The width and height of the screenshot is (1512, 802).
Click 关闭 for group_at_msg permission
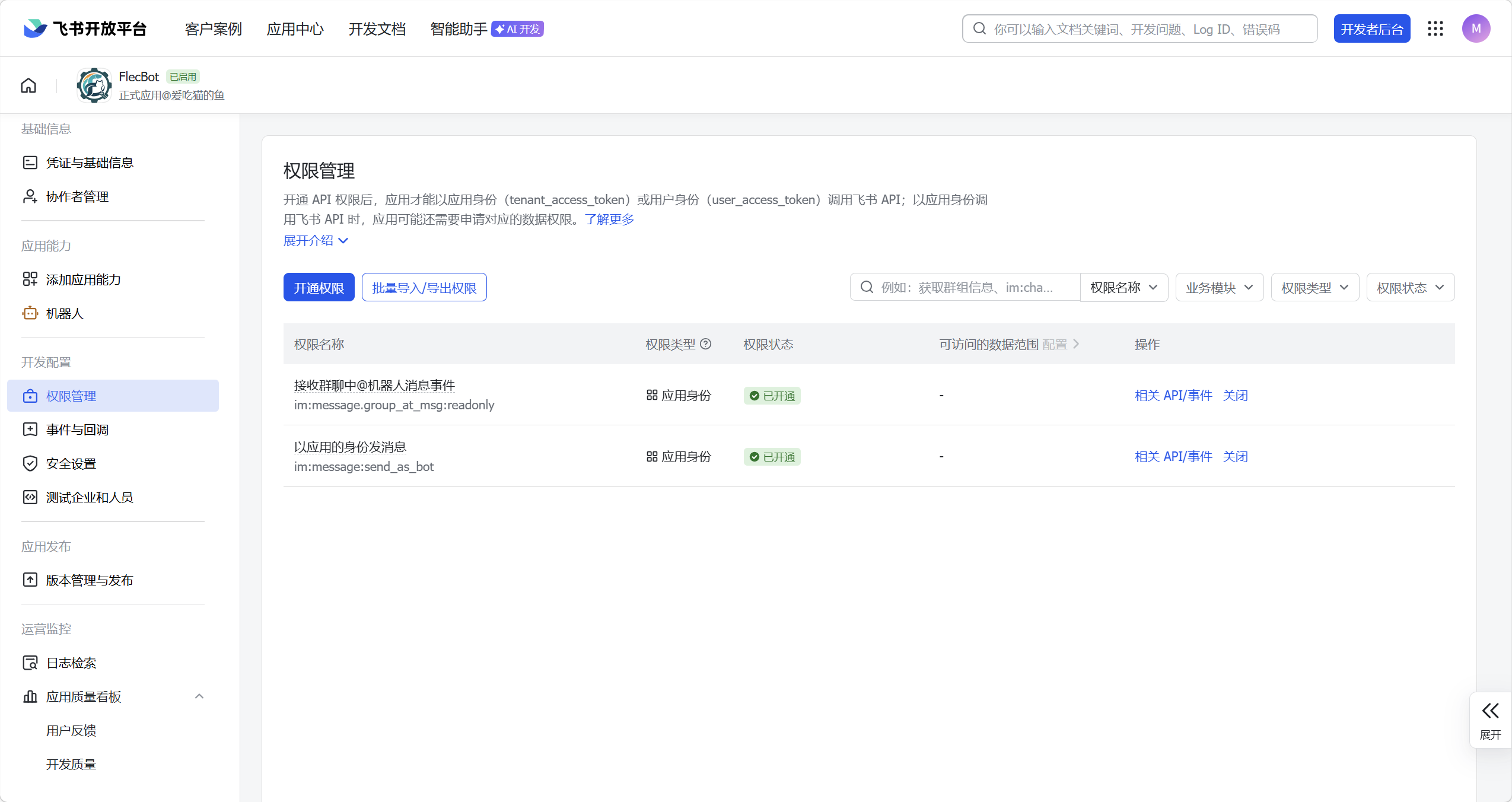click(1236, 395)
